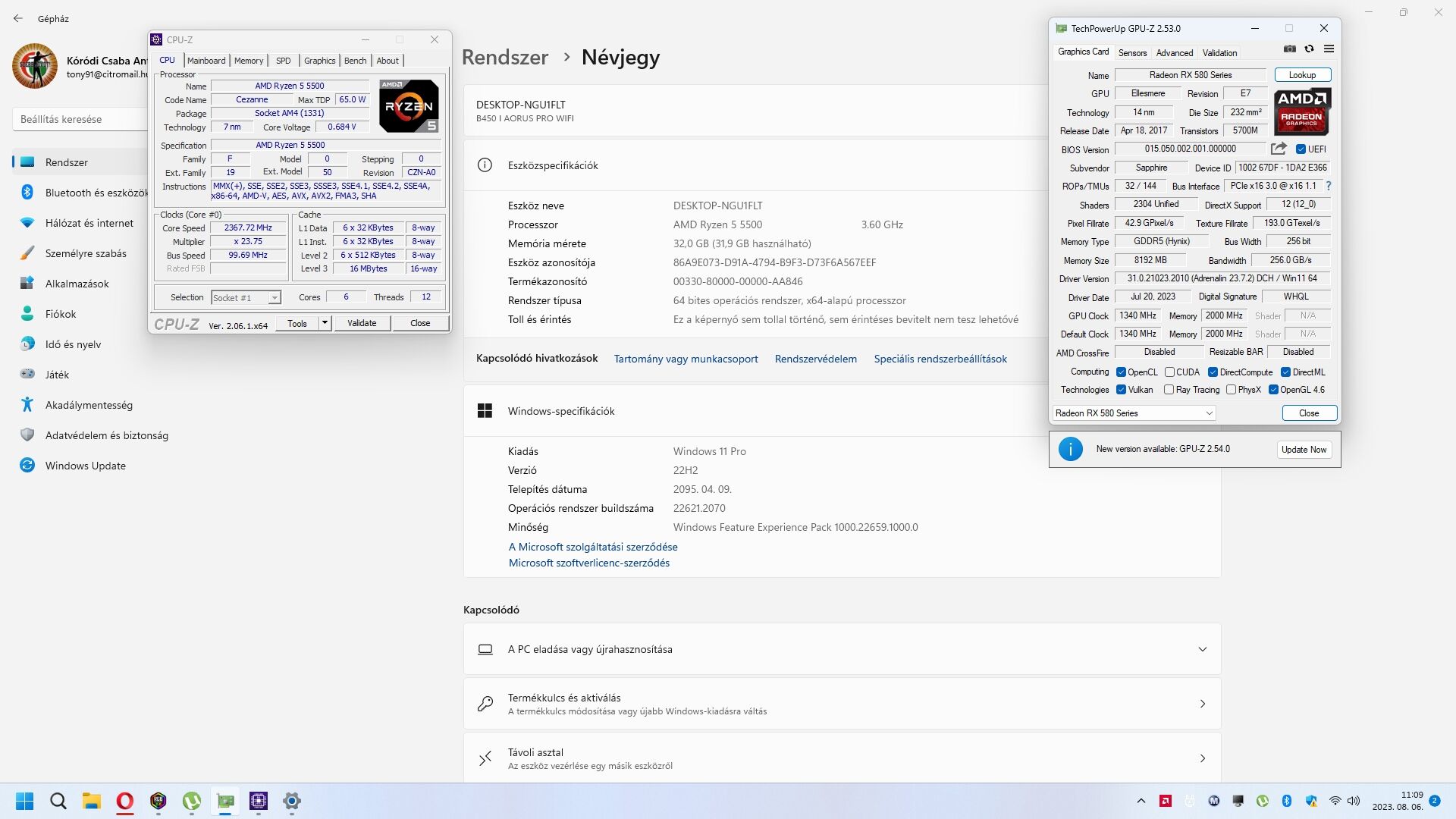The width and height of the screenshot is (1456, 819).
Task: Toggle the DirectML checkbox
Action: click(x=1285, y=372)
